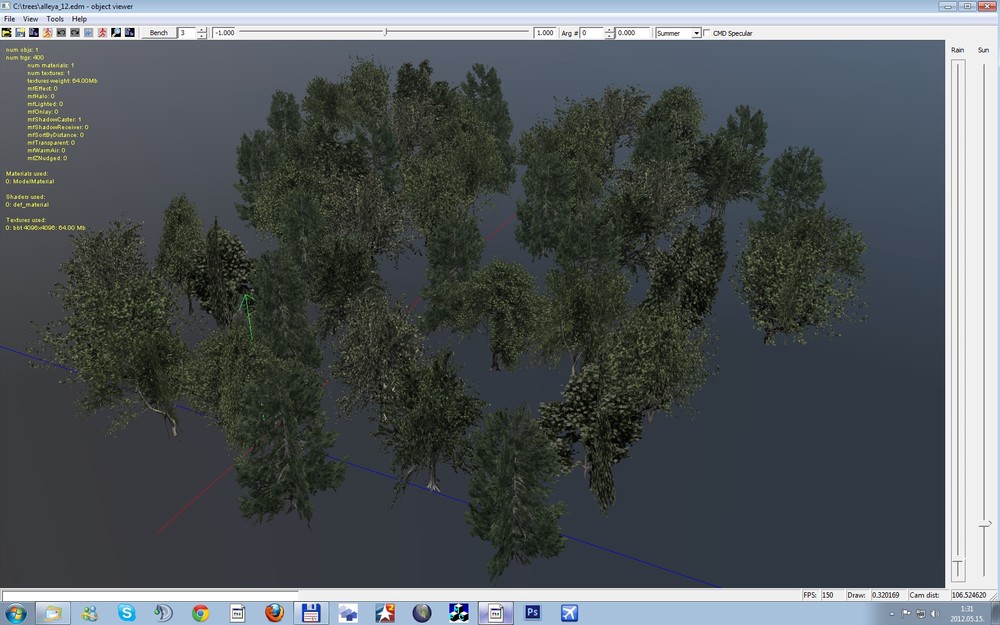
Task: Open Skype from the taskbar
Action: (x=126, y=612)
